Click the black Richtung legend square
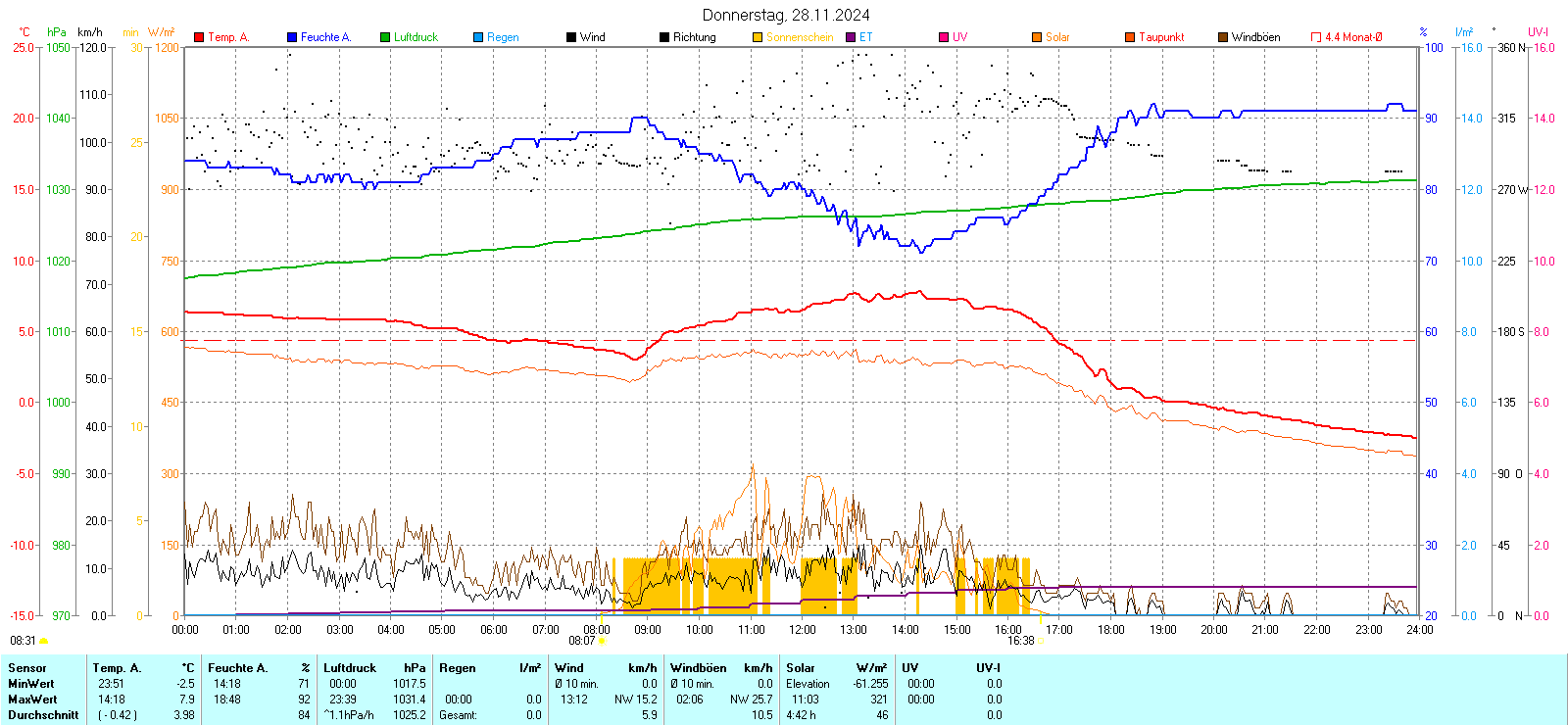1568x725 pixels. pyautogui.click(x=664, y=37)
